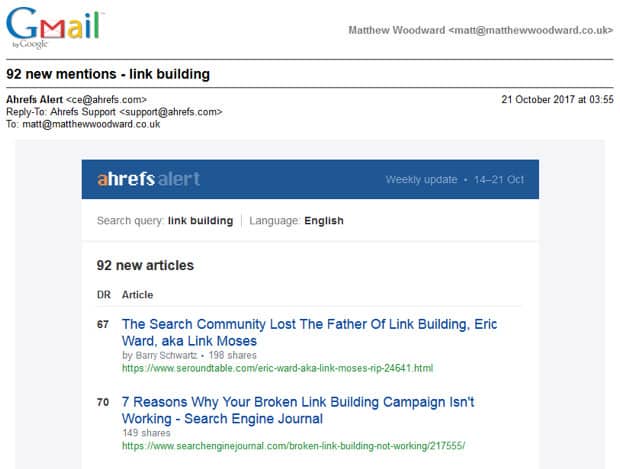Screen dimensions: 620x469
Task: Click the Article column header
Action: coord(137,295)
